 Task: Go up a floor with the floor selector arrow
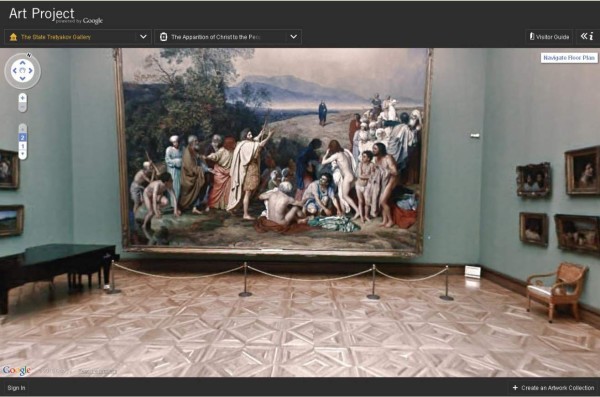(x=23, y=129)
